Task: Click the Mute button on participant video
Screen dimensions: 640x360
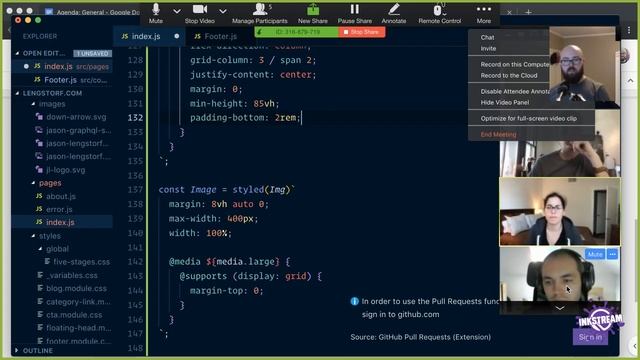Action: [595, 254]
